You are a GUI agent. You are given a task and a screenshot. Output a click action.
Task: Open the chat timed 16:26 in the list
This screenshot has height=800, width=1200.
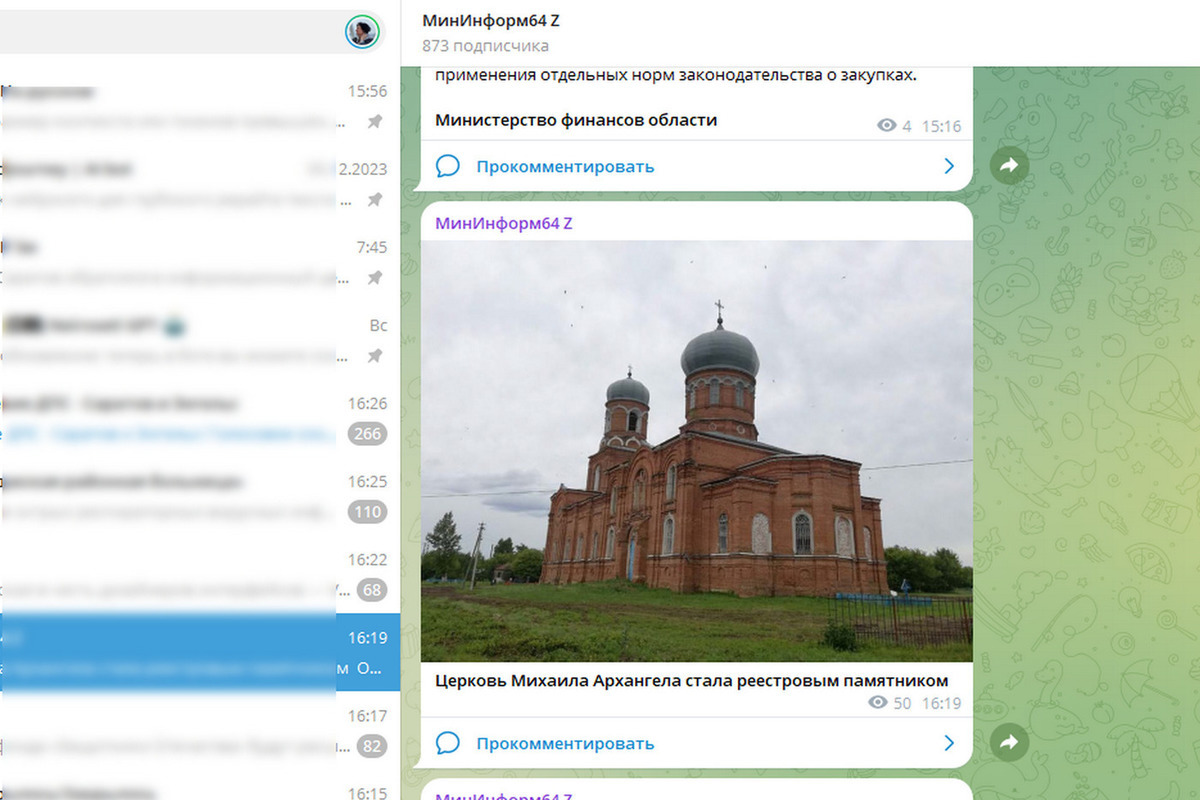point(200,418)
